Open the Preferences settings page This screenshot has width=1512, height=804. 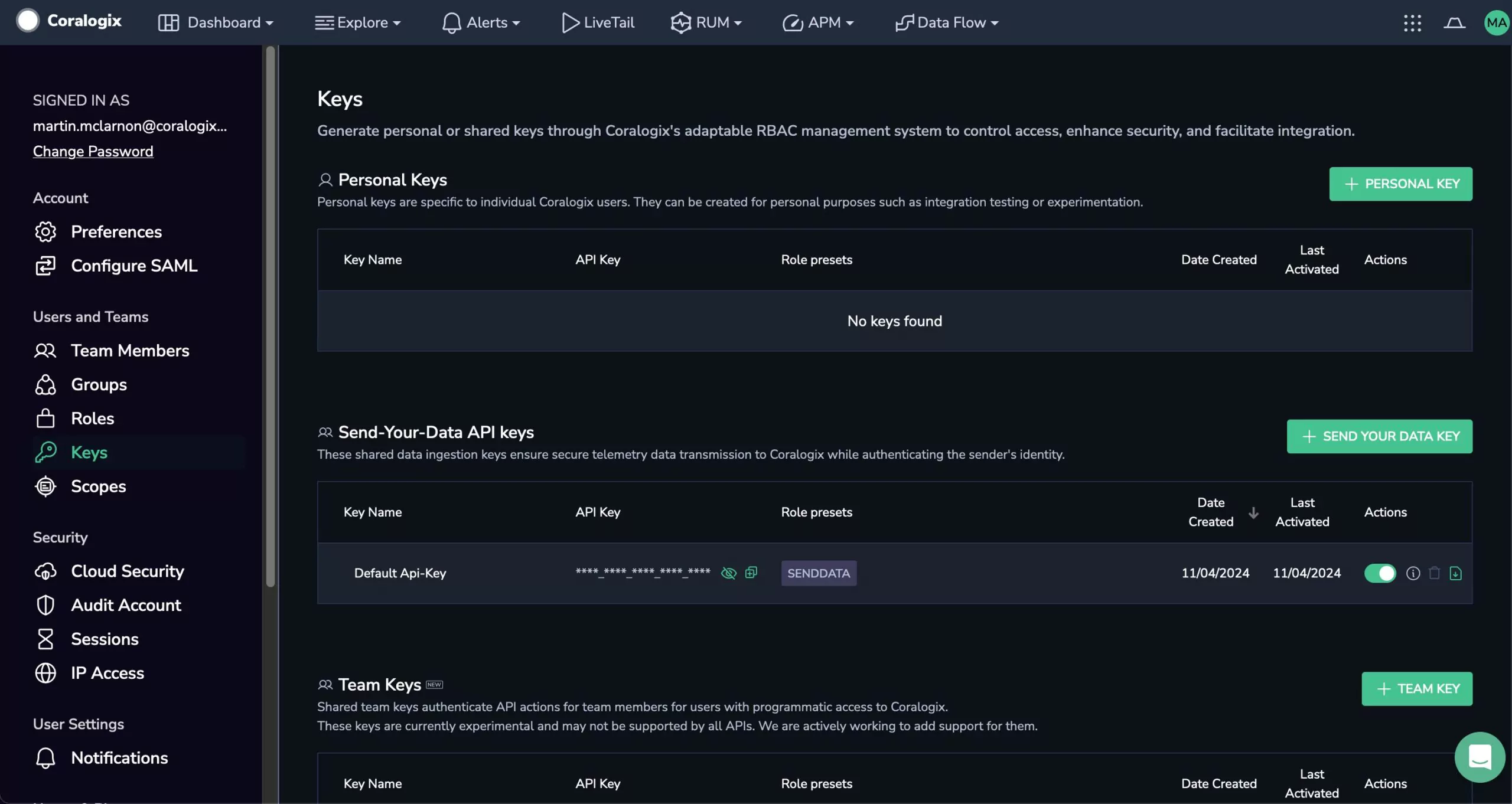coord(116,232)
